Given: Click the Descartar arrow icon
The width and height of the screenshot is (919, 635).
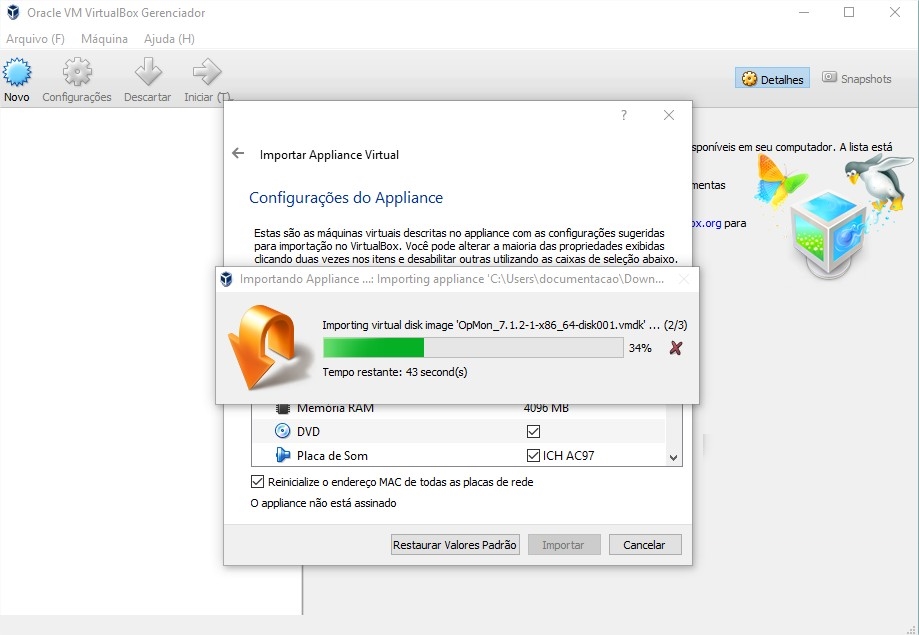Looking at the screenshot, I should (x=148, y=74).
